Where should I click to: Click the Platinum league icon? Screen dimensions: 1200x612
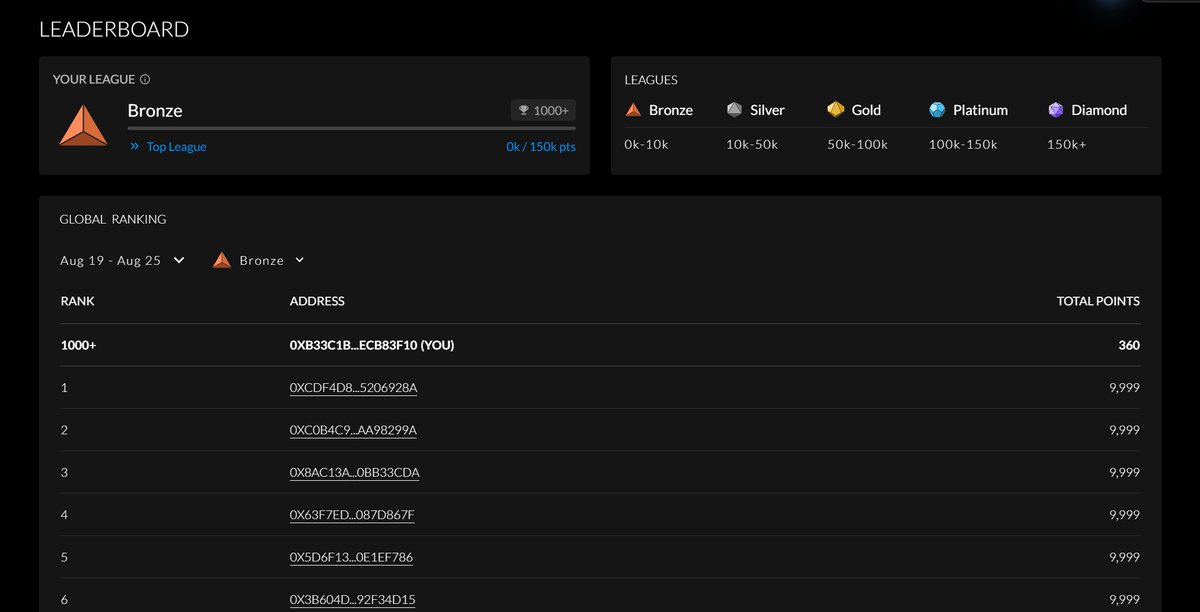(937, 110)
